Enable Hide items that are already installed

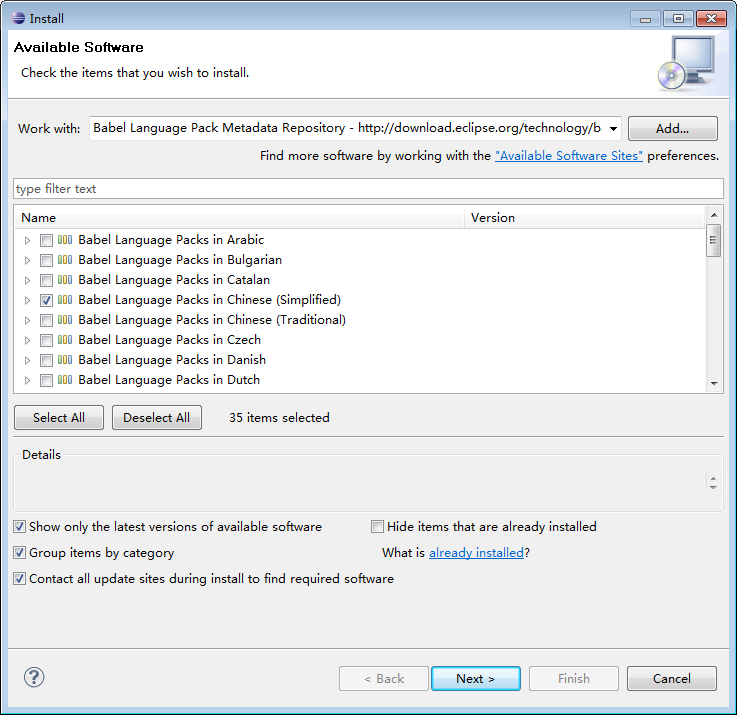pyautogui.click(x=378, y=527)
